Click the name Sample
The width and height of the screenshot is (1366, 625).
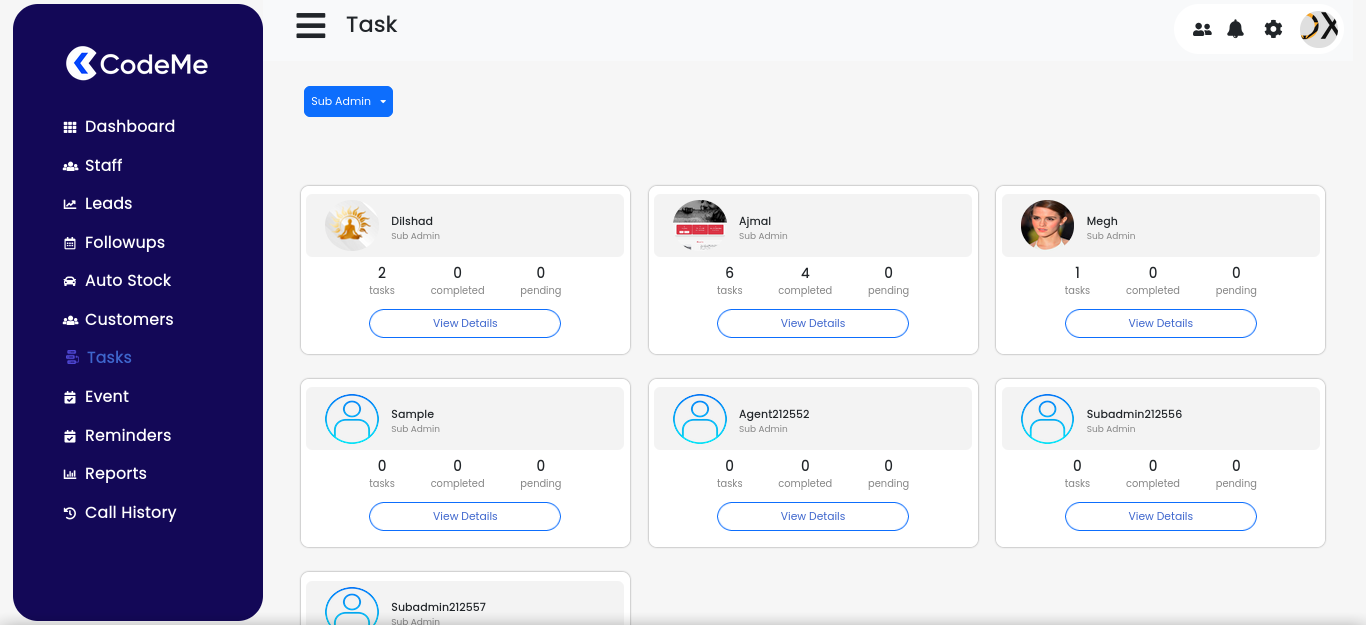pos(412,414)
